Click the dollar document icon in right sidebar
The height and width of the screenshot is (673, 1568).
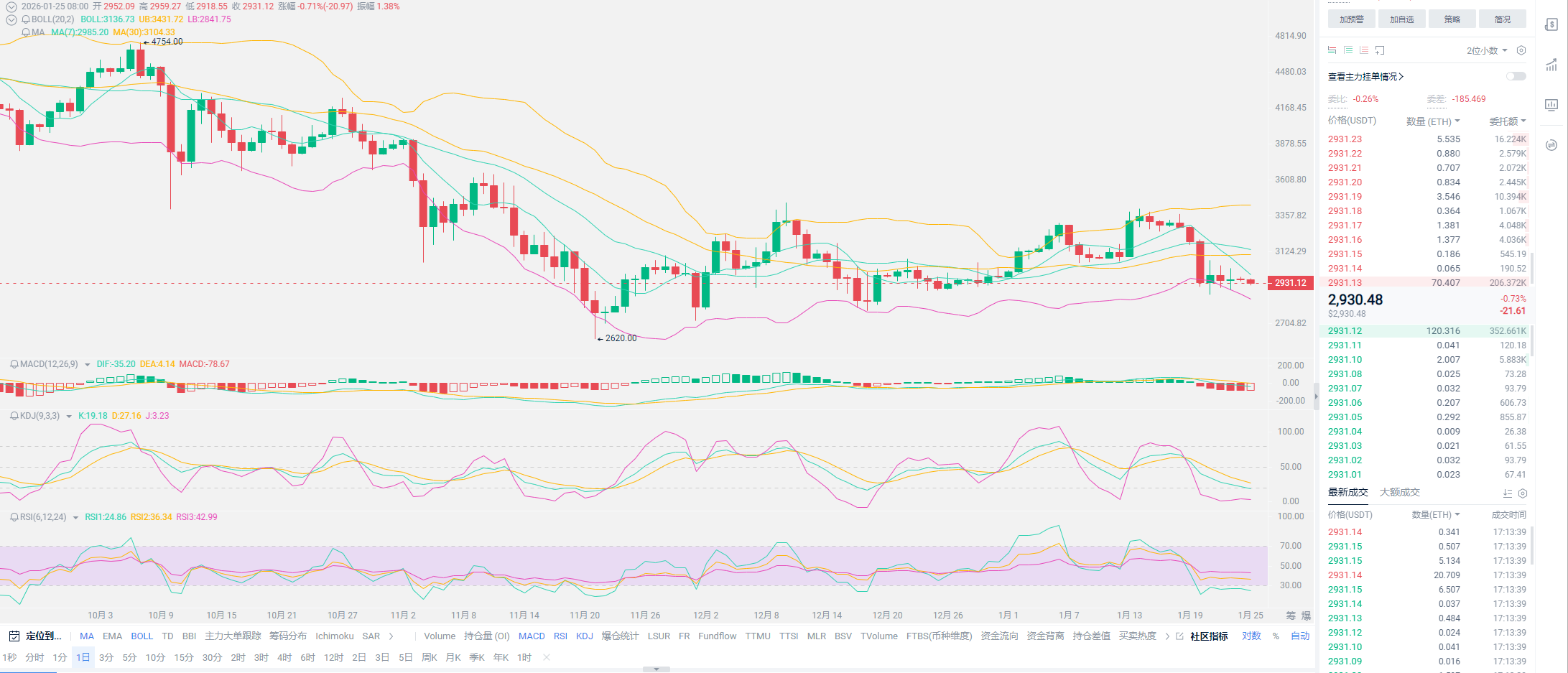pyautogui.click(x=1551, y=25)
